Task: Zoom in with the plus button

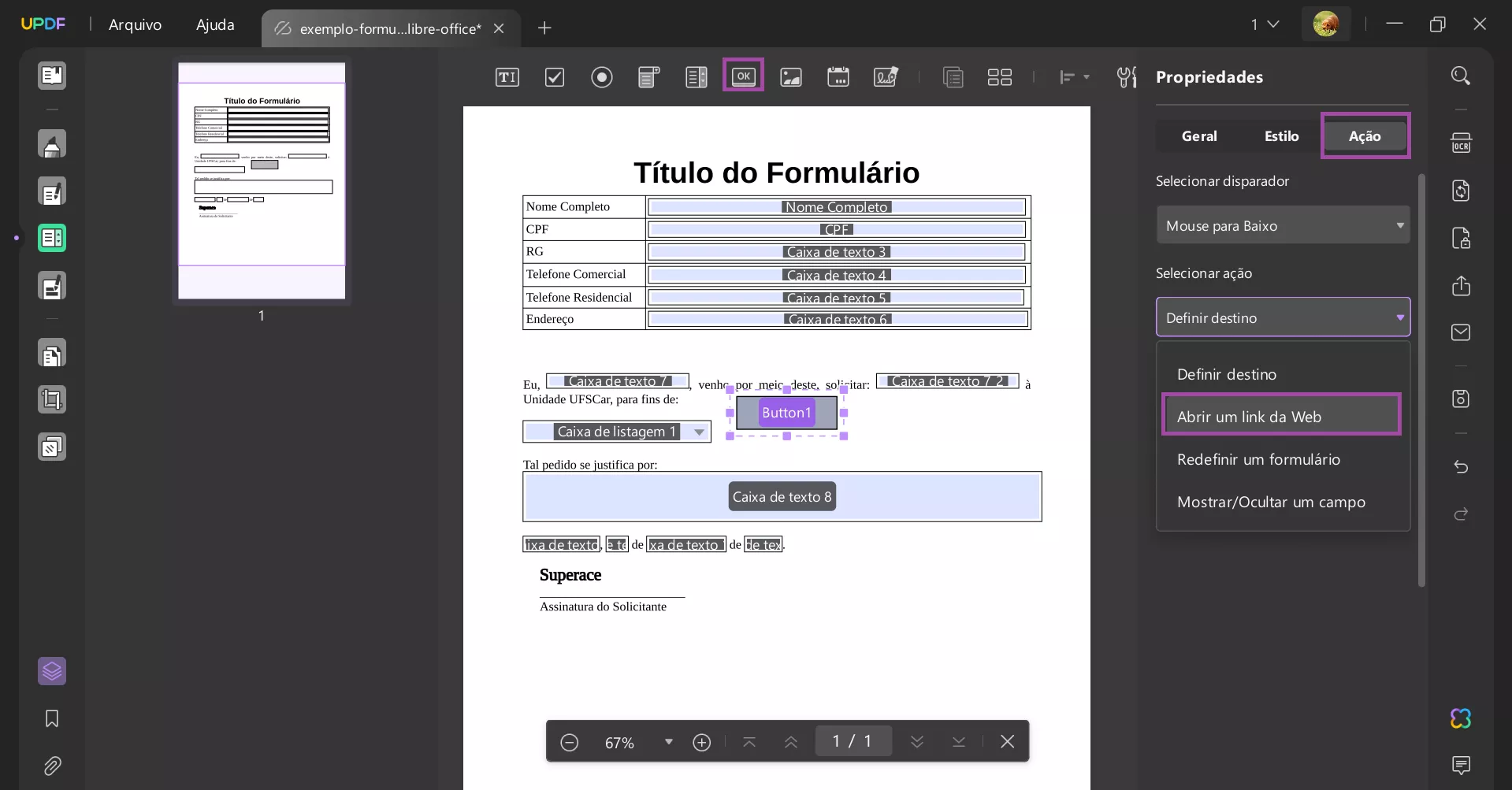Action: (702, 742)
